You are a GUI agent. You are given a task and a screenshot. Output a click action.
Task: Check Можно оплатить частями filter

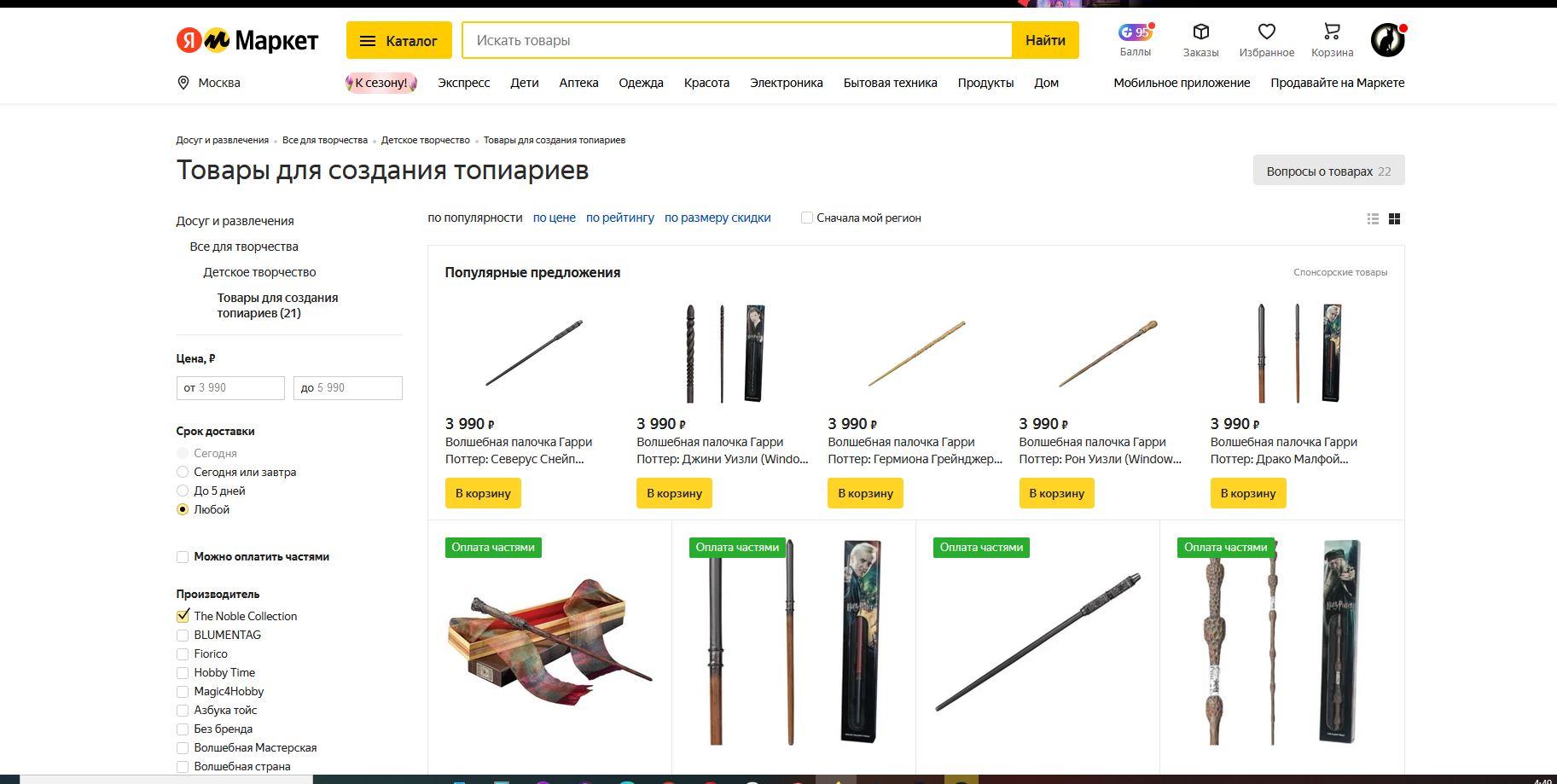click(183, 557)
